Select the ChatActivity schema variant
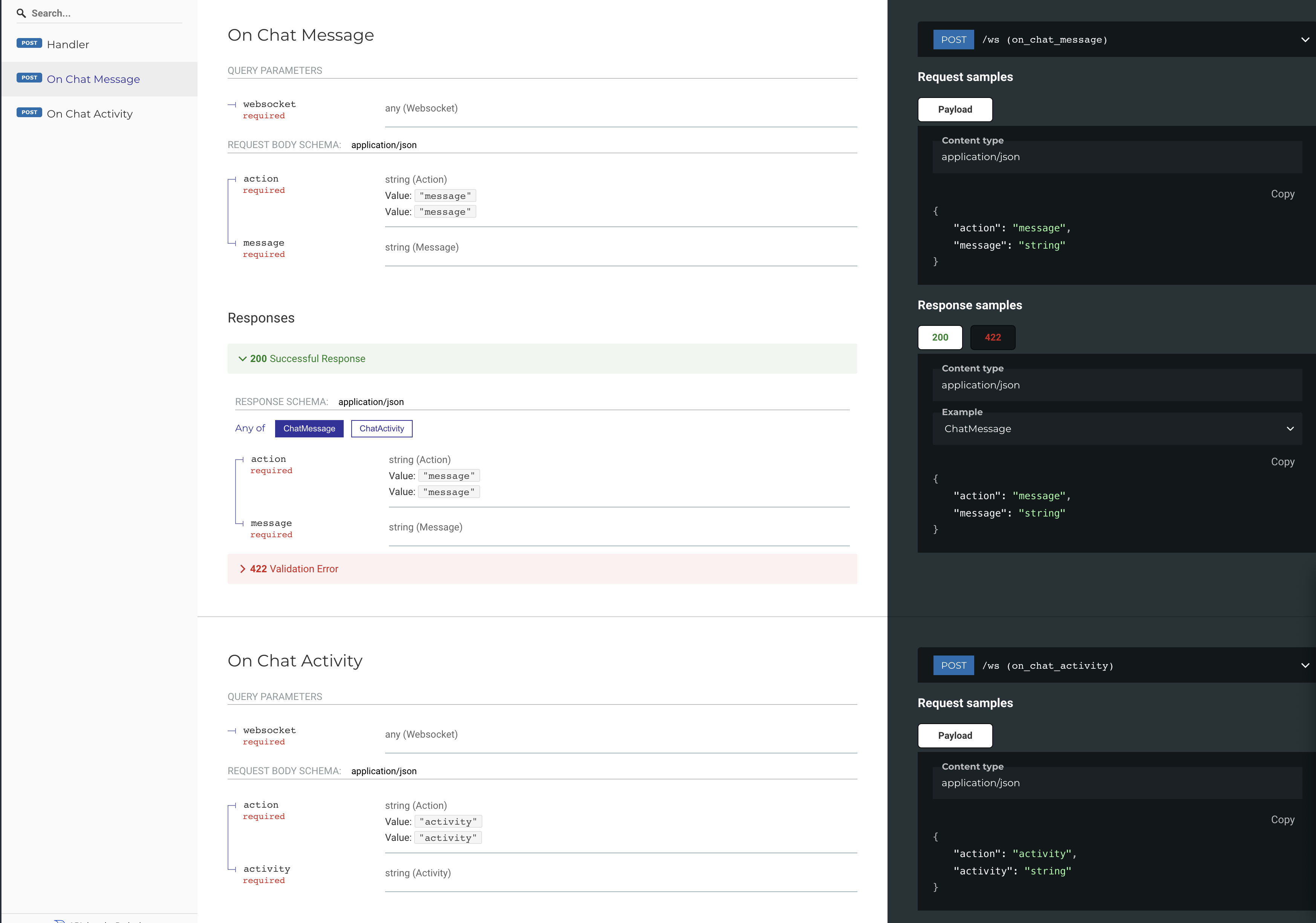 coord(381,428)
